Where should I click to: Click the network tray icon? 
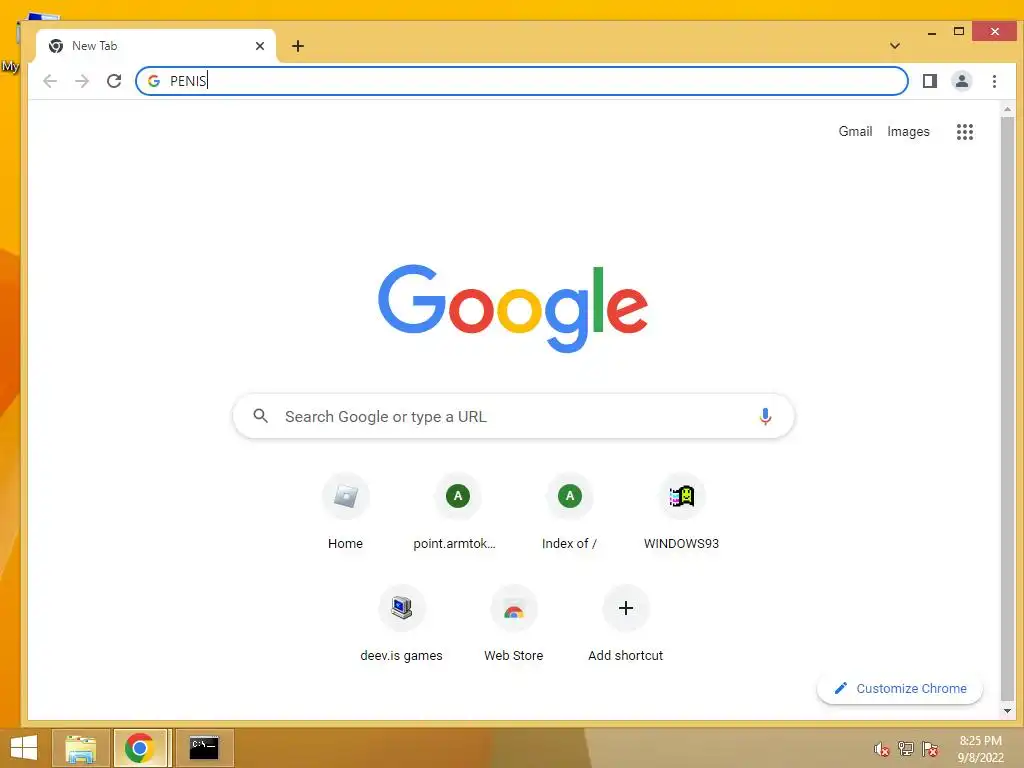(x=906, y=749)
